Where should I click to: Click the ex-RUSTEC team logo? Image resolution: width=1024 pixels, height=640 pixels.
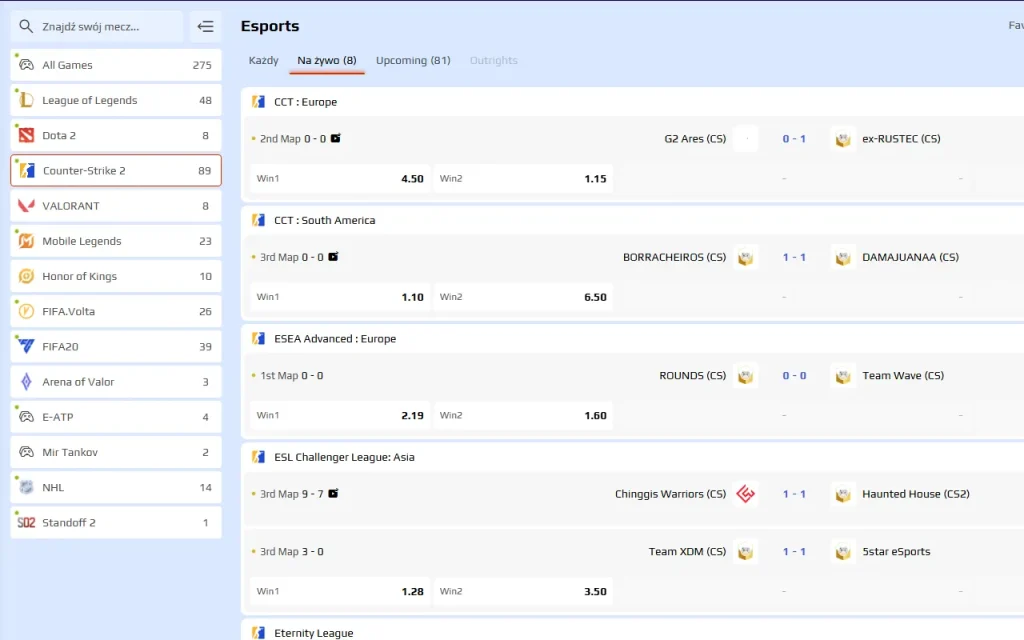point(843,139)
